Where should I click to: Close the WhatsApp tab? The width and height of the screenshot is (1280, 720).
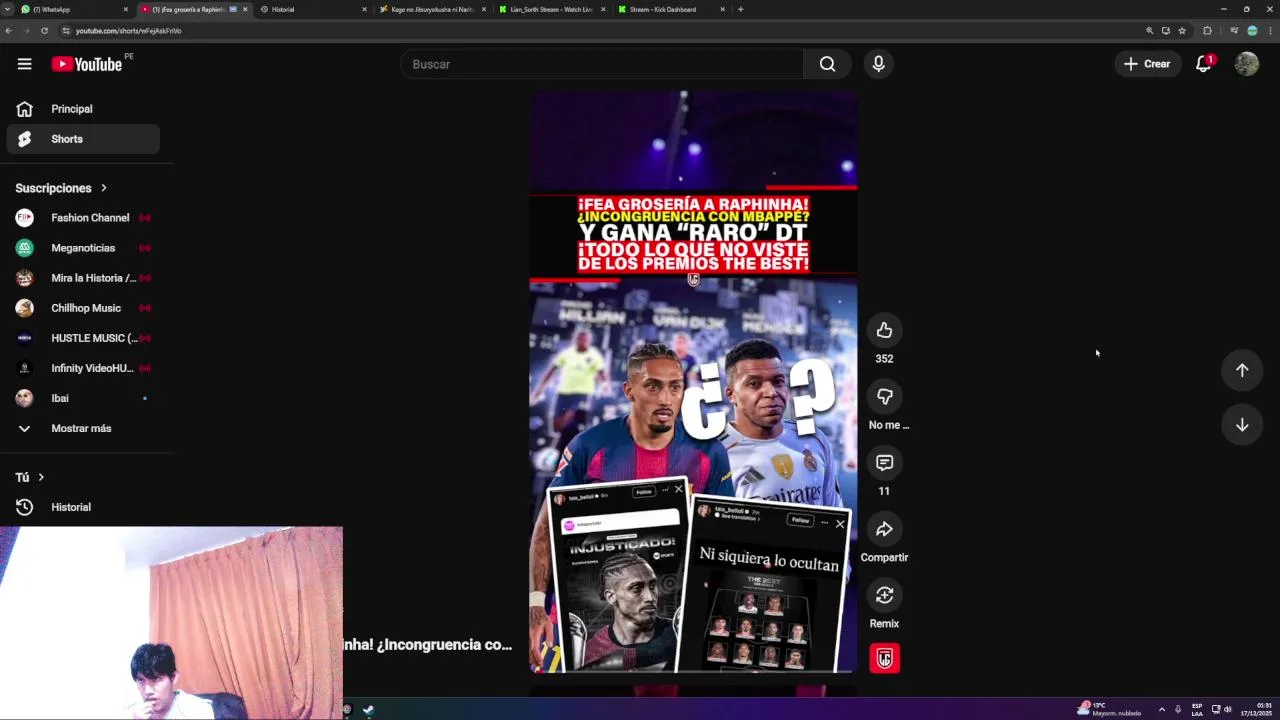point(126,9)
